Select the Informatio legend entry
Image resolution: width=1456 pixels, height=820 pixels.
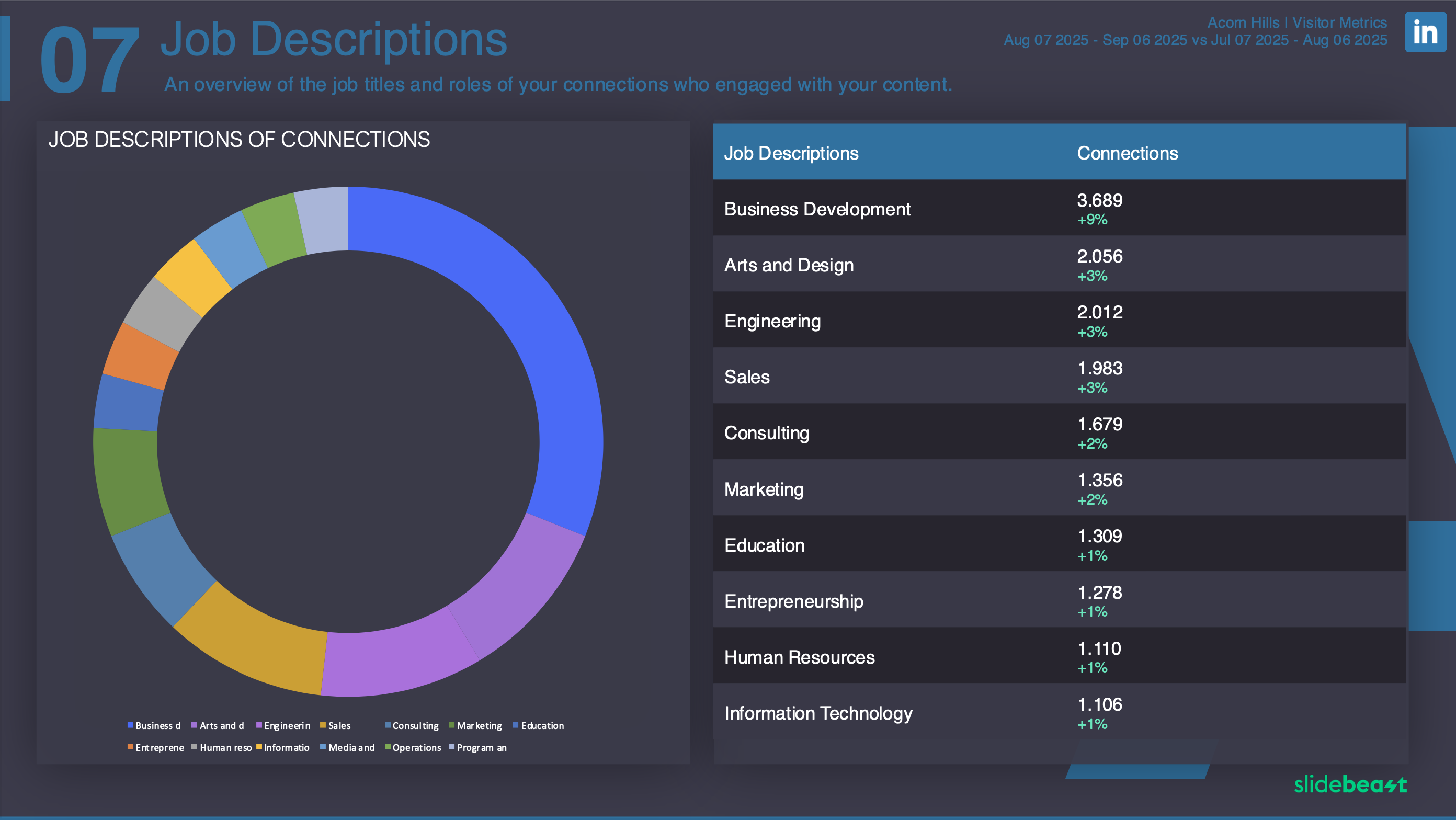282,748
